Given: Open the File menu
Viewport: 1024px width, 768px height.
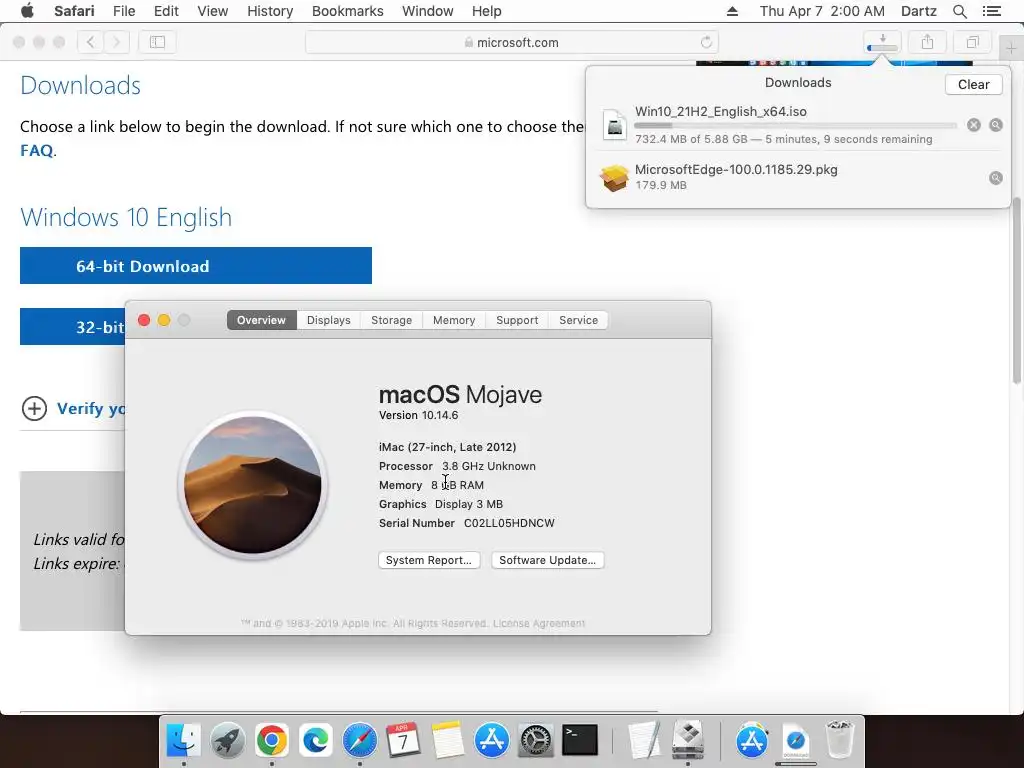Looking at the screenshot, I should pyautogui.click(x=123, y=11).
